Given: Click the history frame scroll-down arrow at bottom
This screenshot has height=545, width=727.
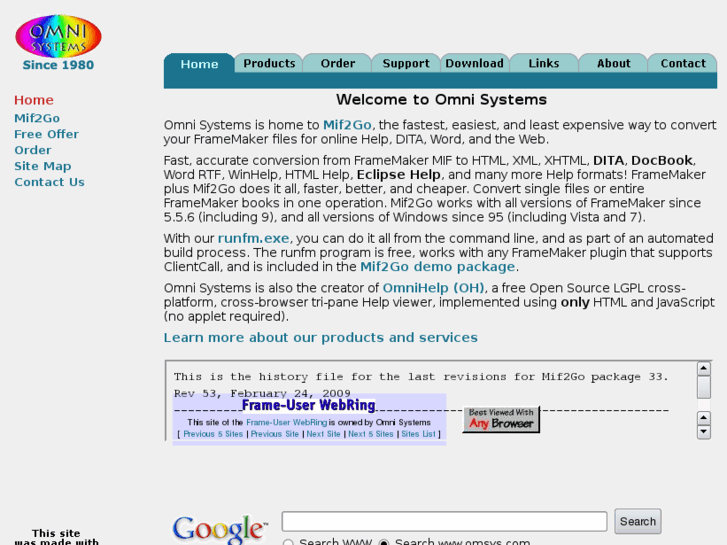Looking at the screenshot, I should coord(704,432).
